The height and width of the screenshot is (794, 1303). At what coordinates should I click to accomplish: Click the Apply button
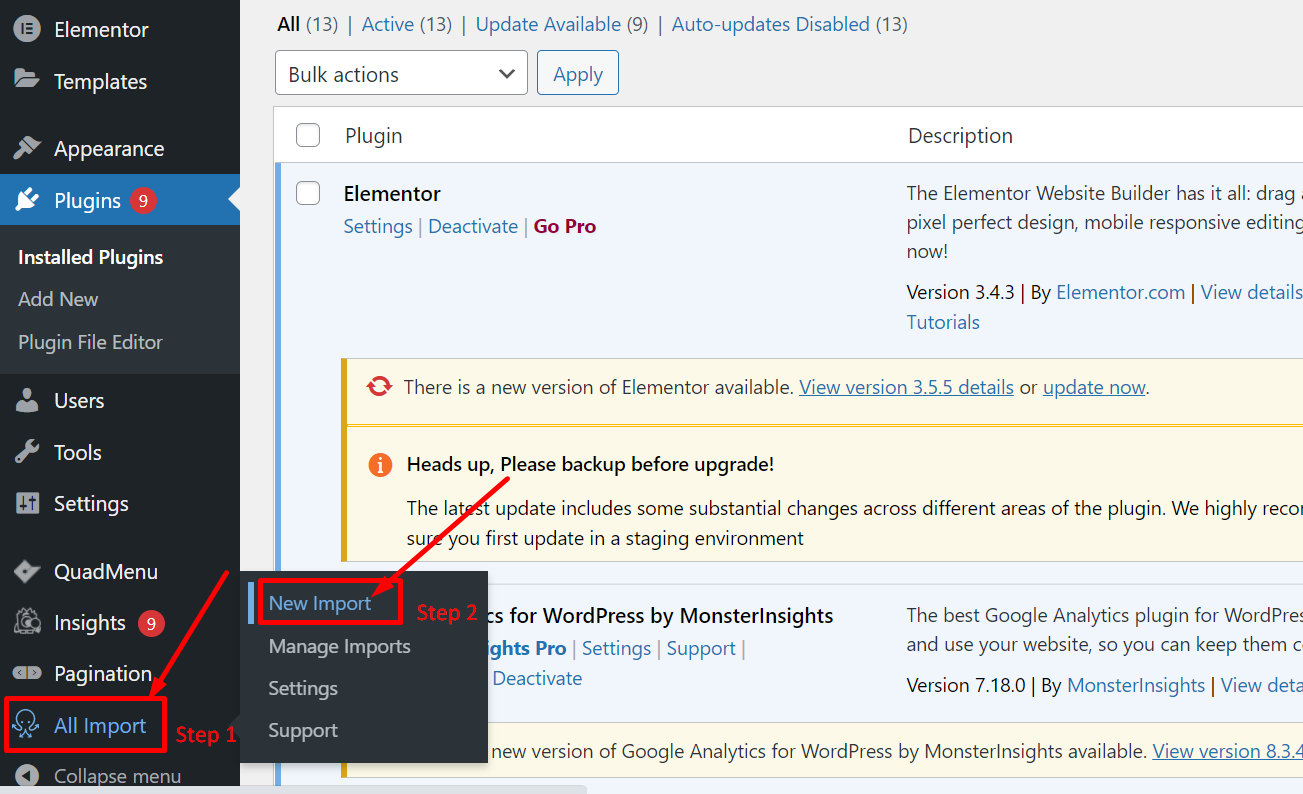pyautogui.click(x=577, y=72)
